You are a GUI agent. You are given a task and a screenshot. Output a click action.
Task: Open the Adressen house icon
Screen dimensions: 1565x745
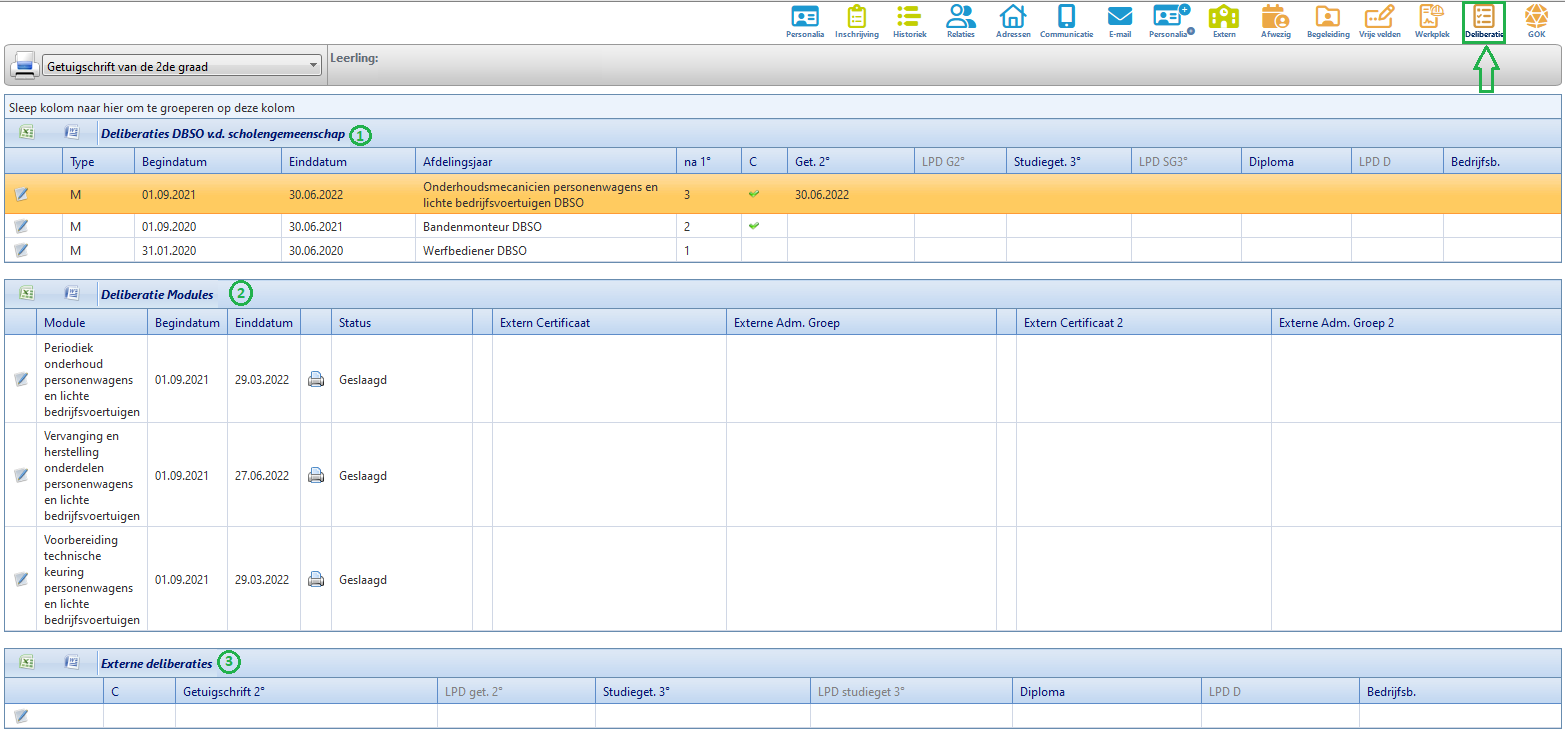click(1013, 17)
